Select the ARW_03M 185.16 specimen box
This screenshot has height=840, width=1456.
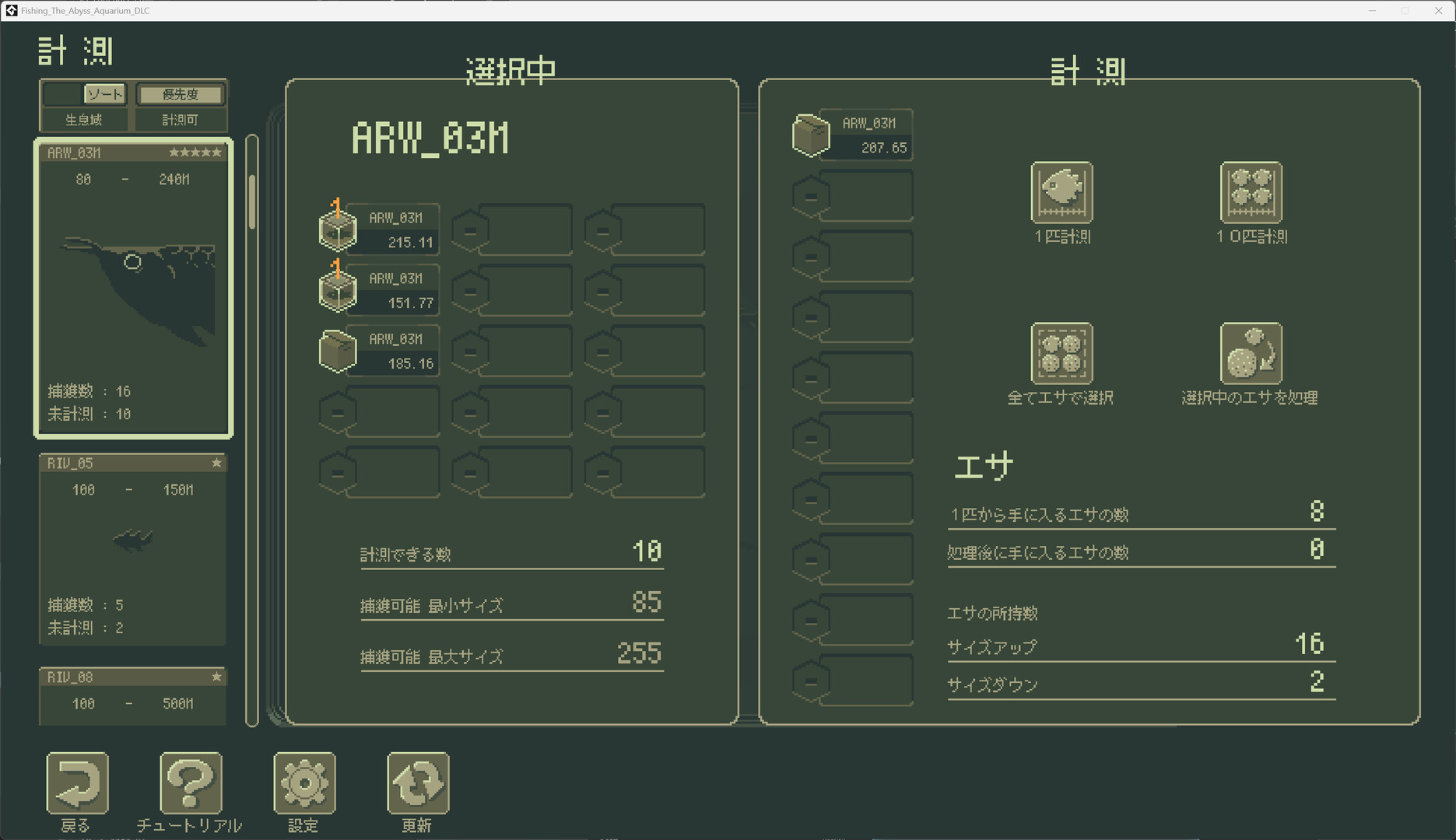[x=379, y=351]
